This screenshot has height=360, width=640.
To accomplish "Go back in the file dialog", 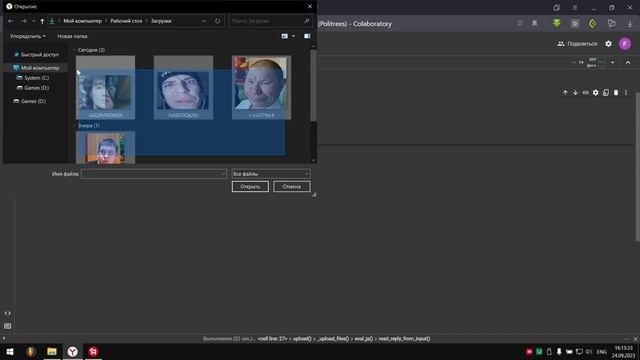I will click(x=11, y=21).
